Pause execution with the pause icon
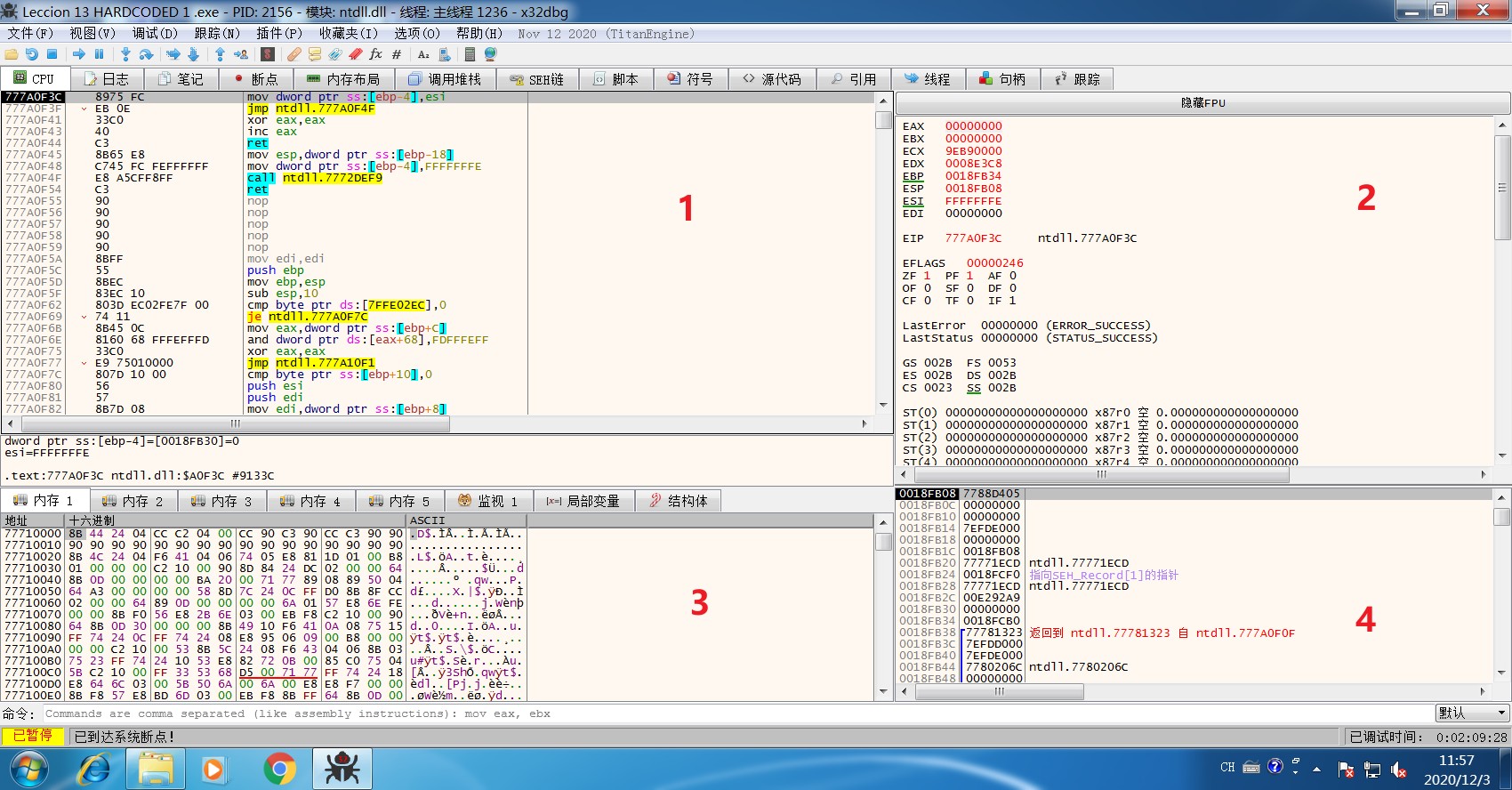This screenshot has width=1512, height=790. 100,54
